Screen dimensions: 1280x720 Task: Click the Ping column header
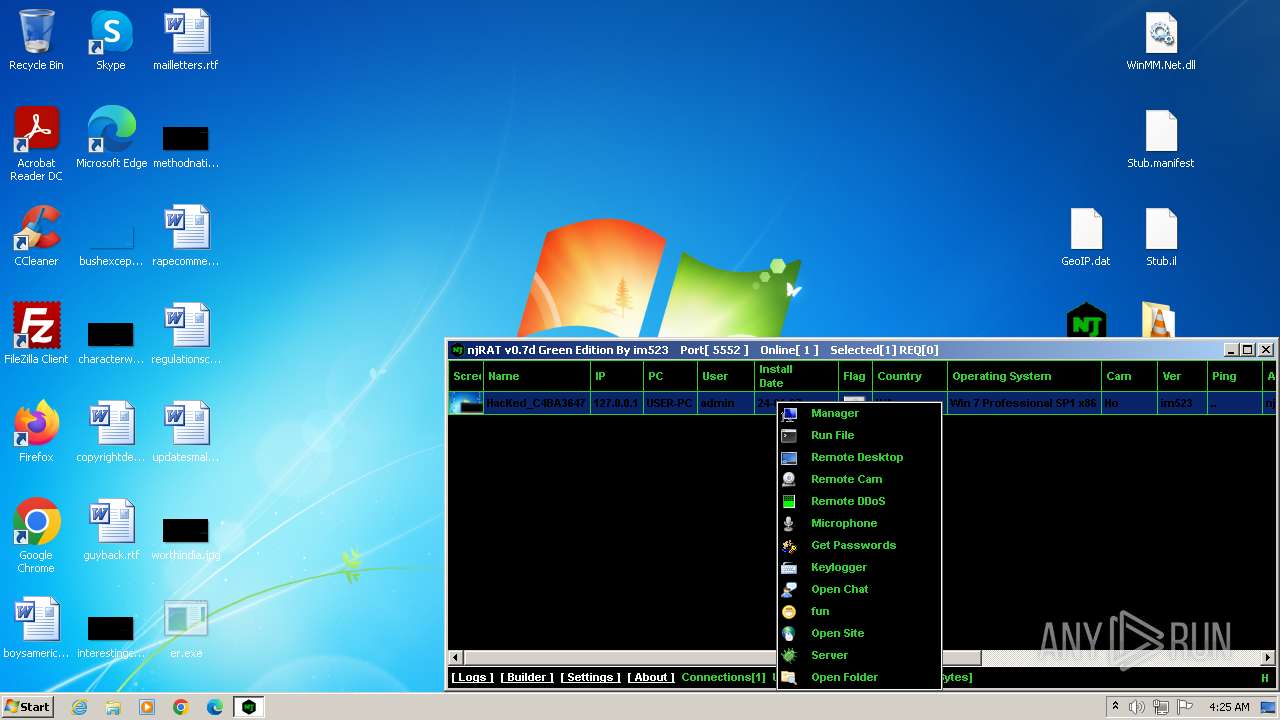[1235, 376]
